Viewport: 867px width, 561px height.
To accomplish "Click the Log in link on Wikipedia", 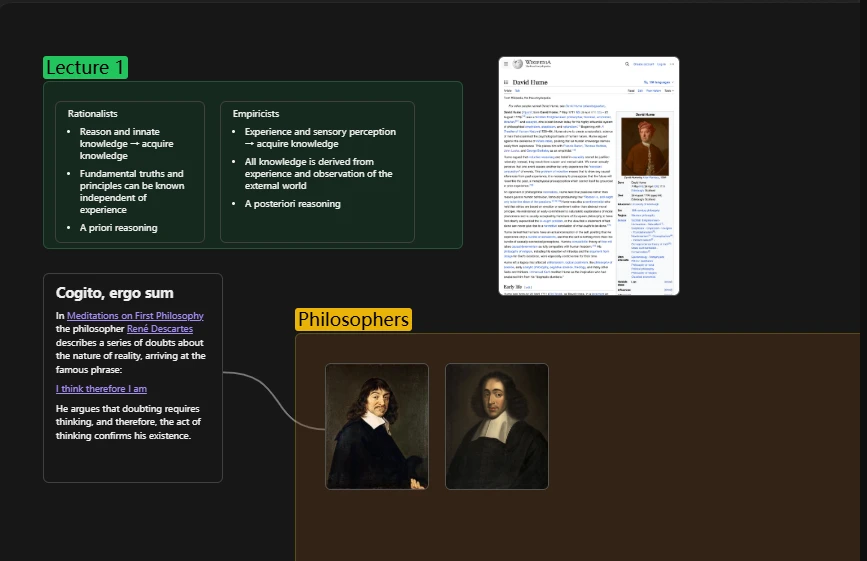I will [662, 64].
